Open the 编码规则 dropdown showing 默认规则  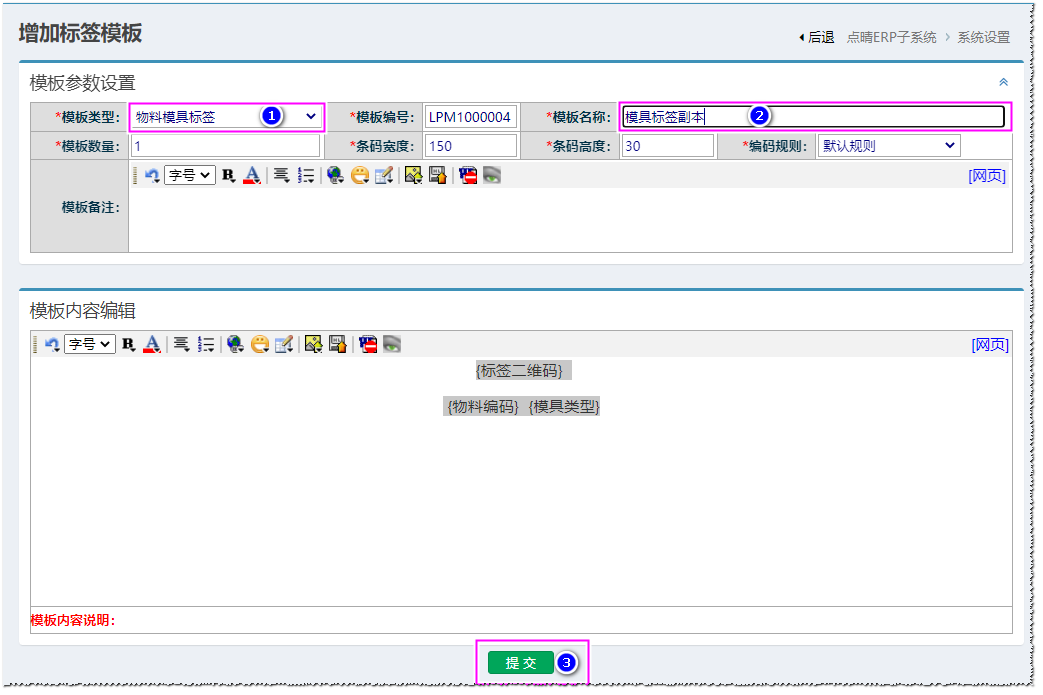(888, 146)
